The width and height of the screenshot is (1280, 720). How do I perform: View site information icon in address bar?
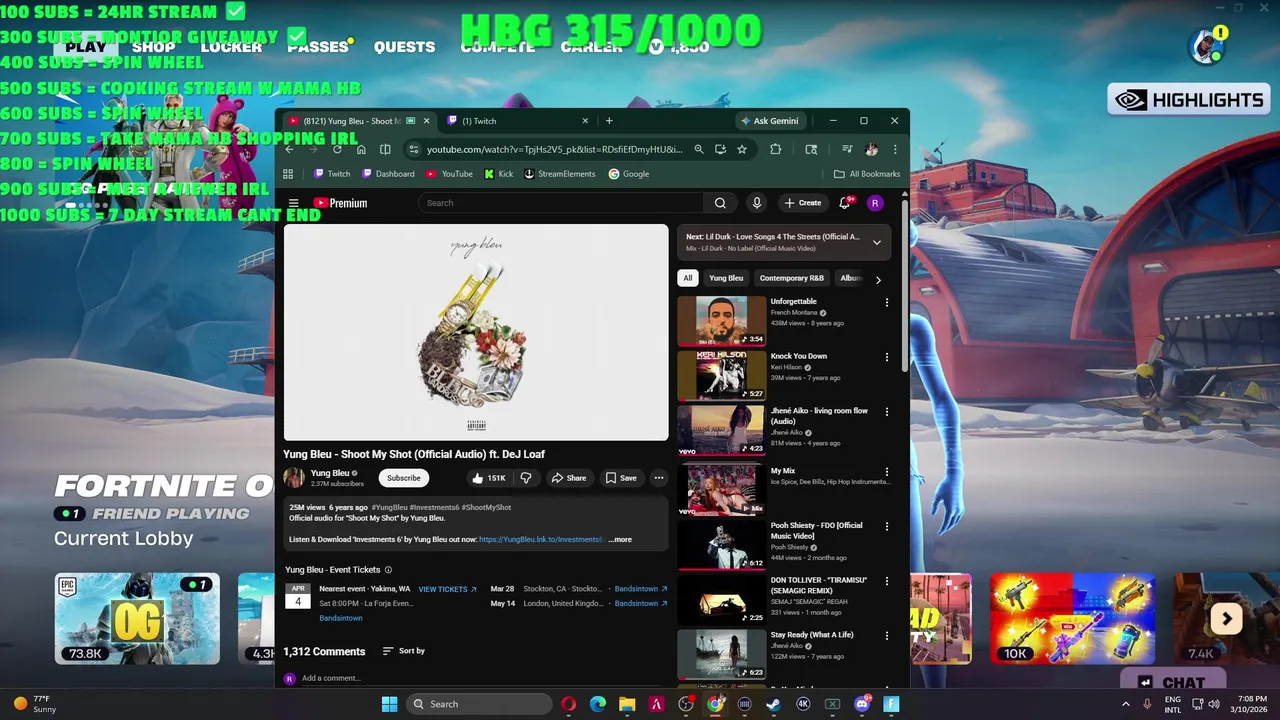coord(413,149)
